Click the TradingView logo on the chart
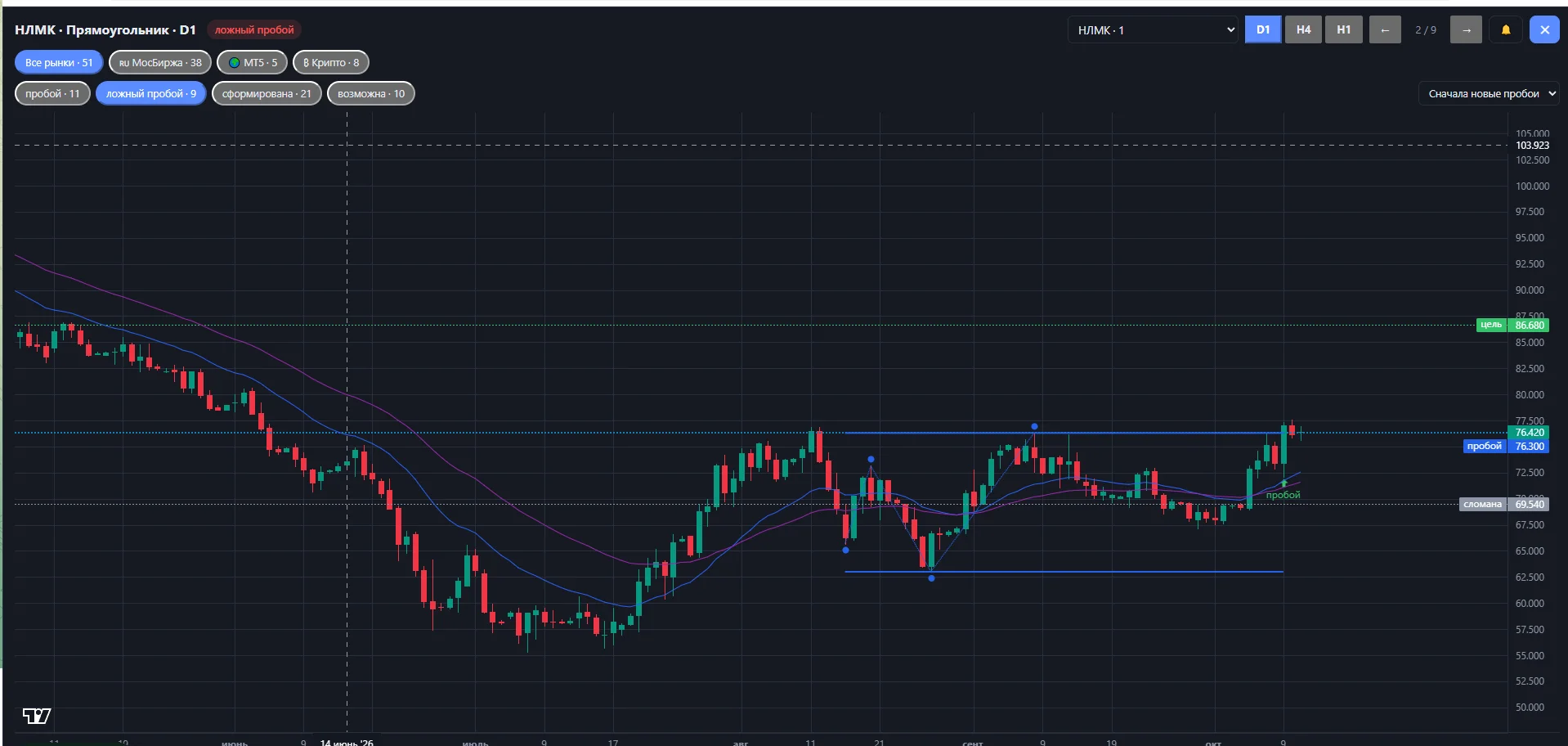 [x=37, y=716]
